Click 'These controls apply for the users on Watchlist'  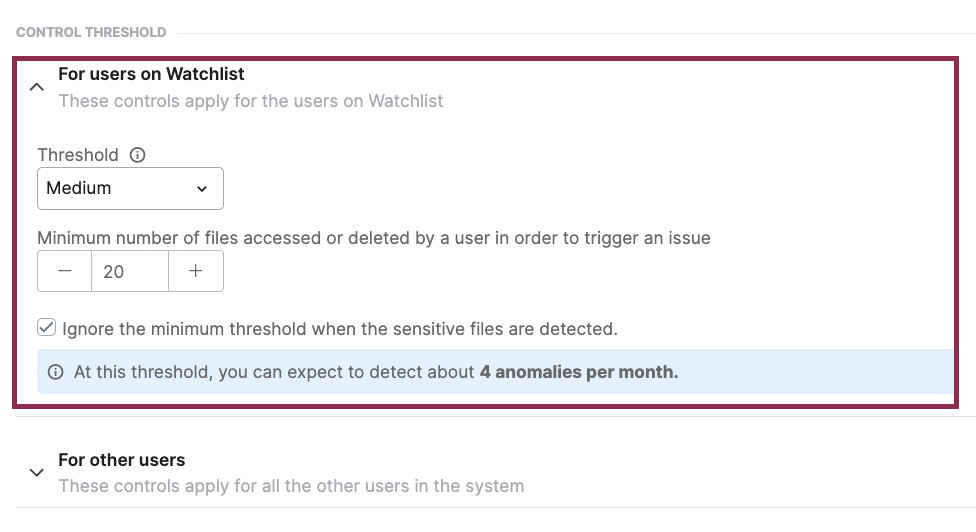click(251, 101)
